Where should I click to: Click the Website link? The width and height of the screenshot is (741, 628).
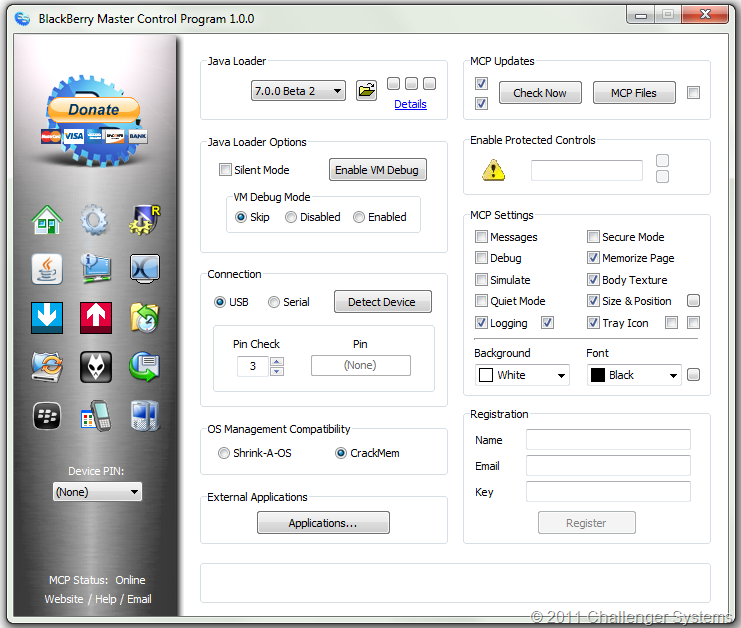point(64,599)
